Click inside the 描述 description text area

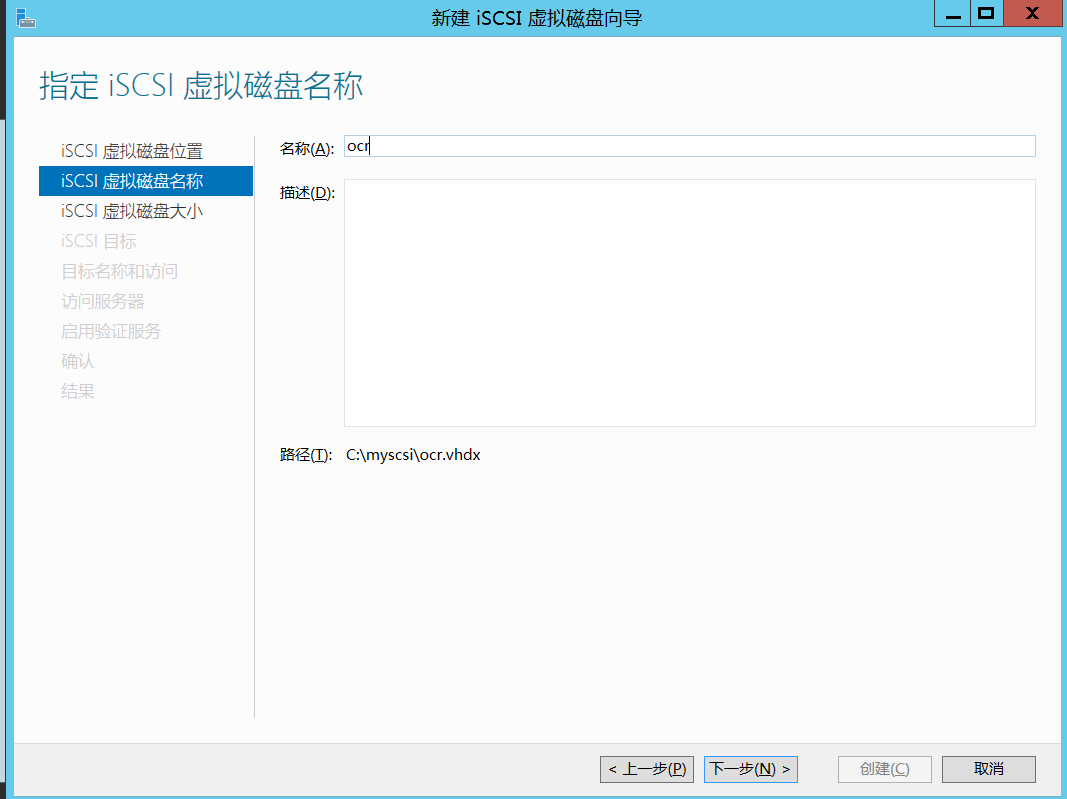689,303
